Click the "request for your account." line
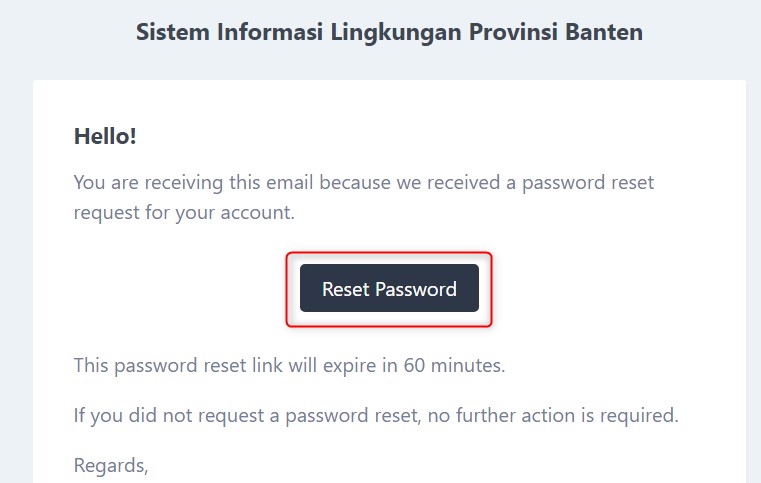Viewport: 761px width, 483px height. [182, 212]
